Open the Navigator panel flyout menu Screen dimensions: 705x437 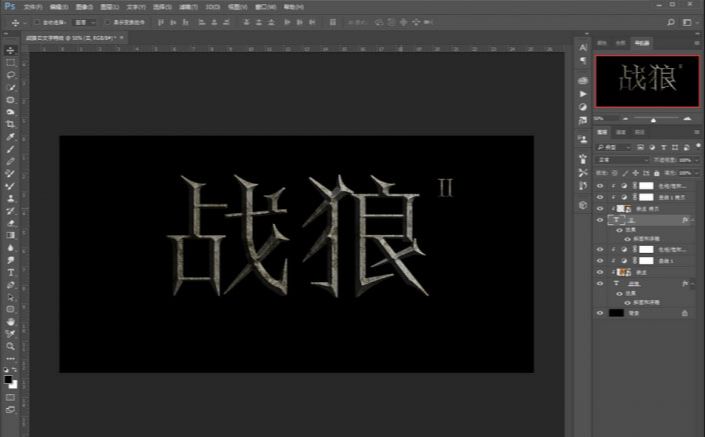697,43
